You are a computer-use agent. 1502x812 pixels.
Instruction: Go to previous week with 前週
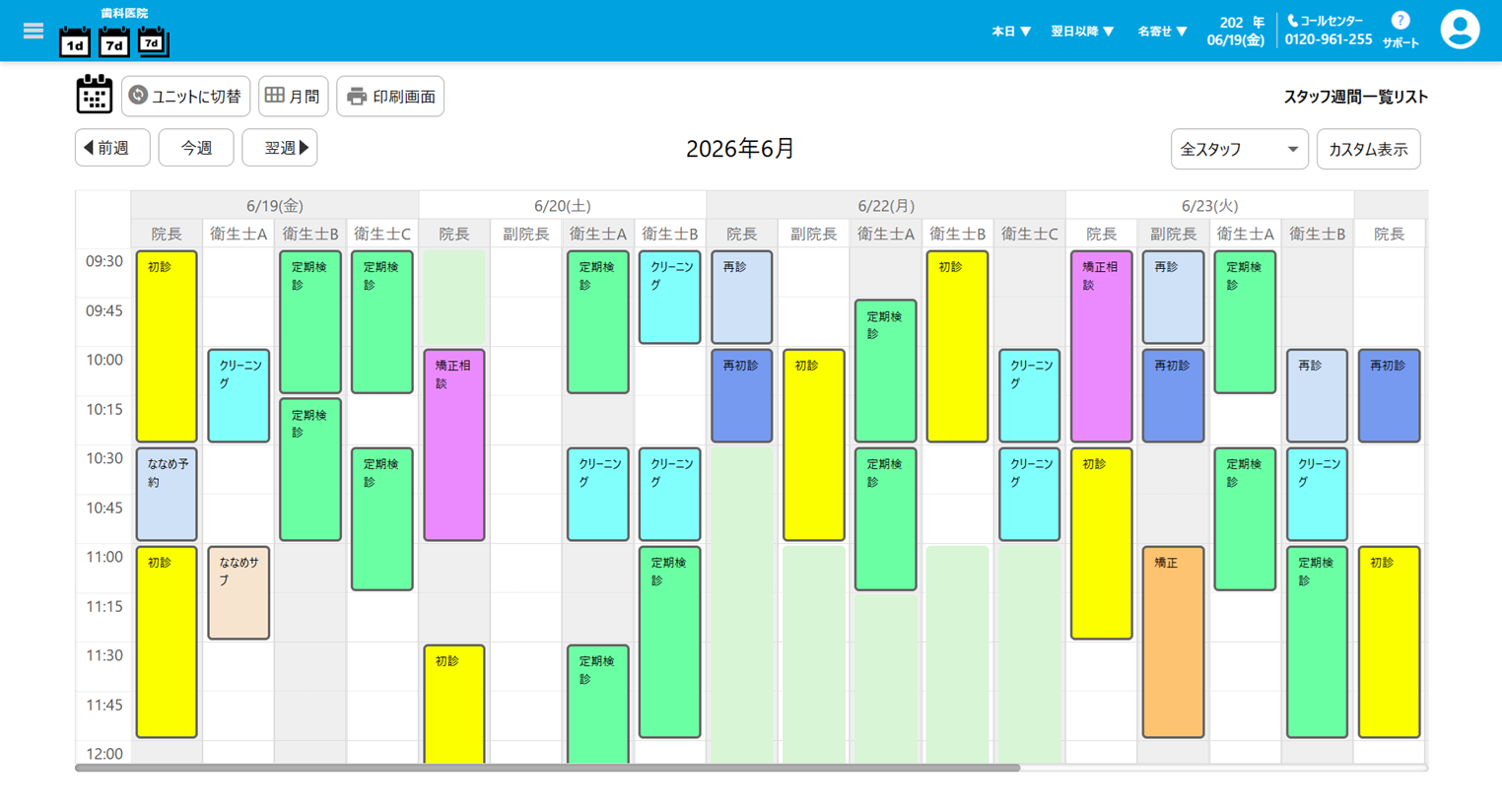click(112, 148)
